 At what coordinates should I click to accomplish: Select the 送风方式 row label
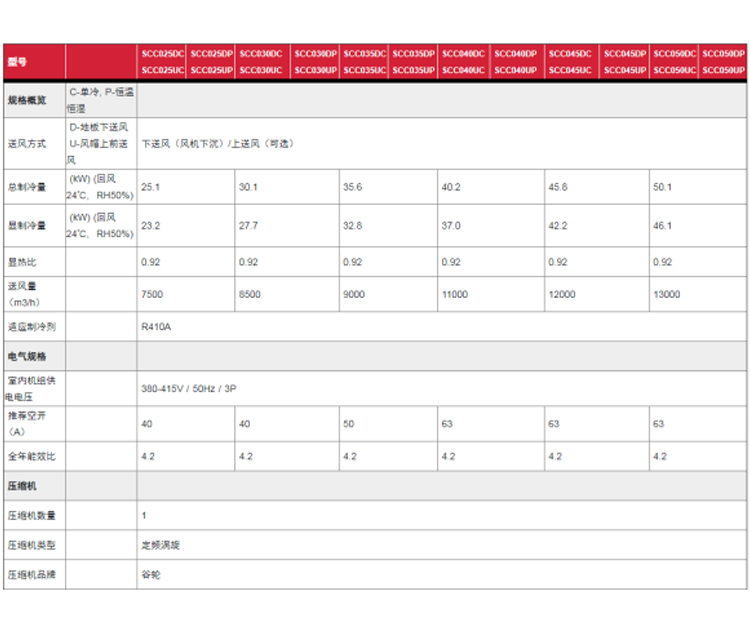pyautogui.click(x=27, y=144)
